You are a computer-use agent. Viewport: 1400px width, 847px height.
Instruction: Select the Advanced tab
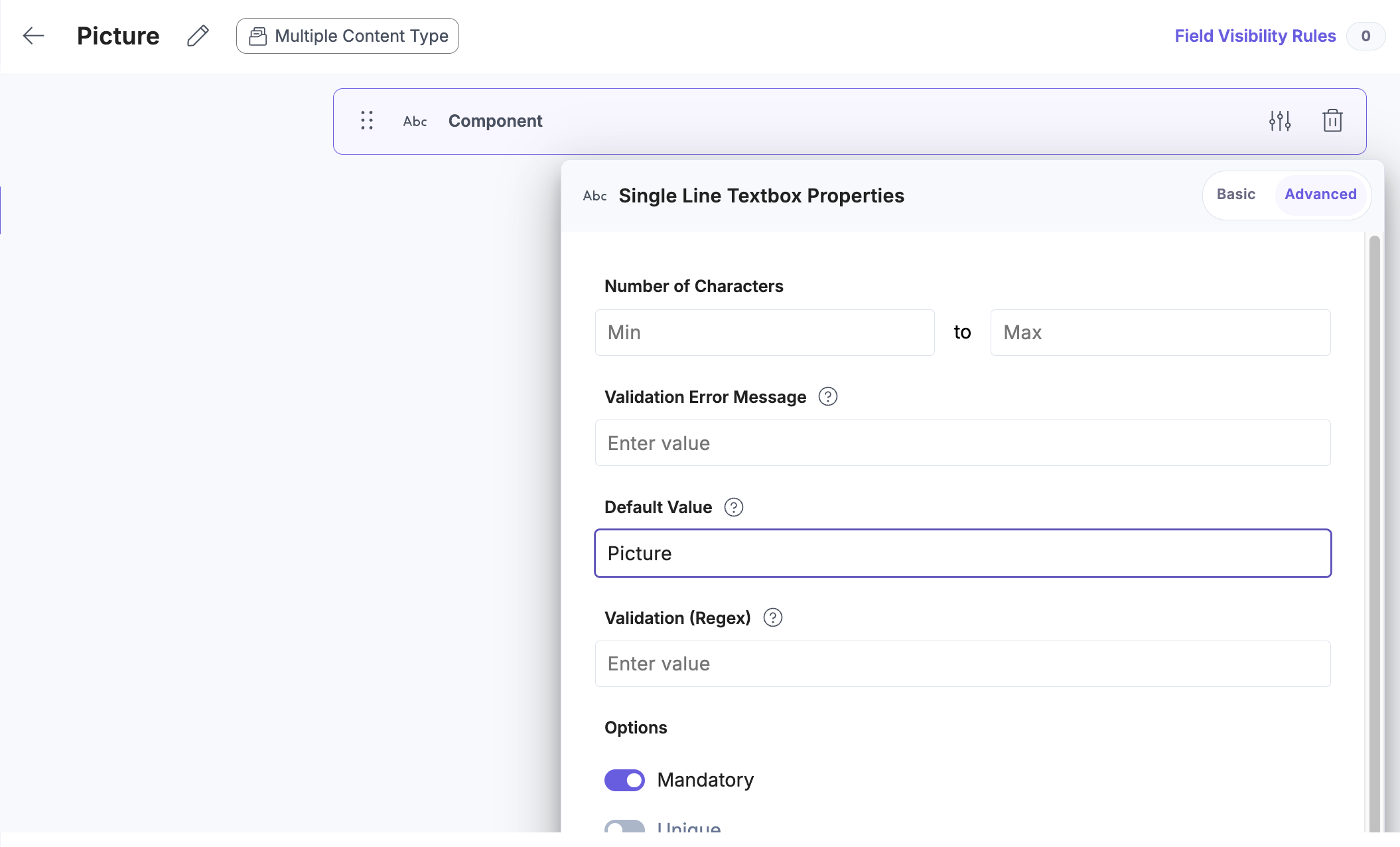[1320, 194]
